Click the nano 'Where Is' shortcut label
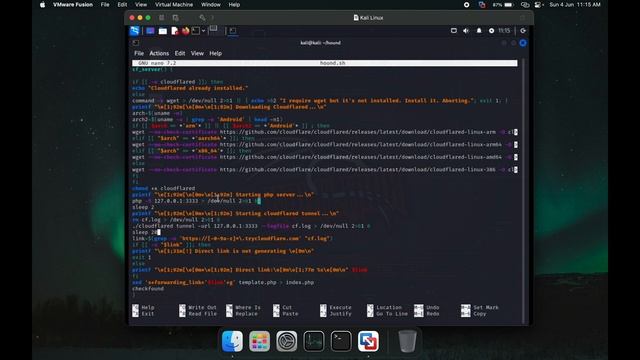This screenshot has height=360, width=640. coord(247,307)
